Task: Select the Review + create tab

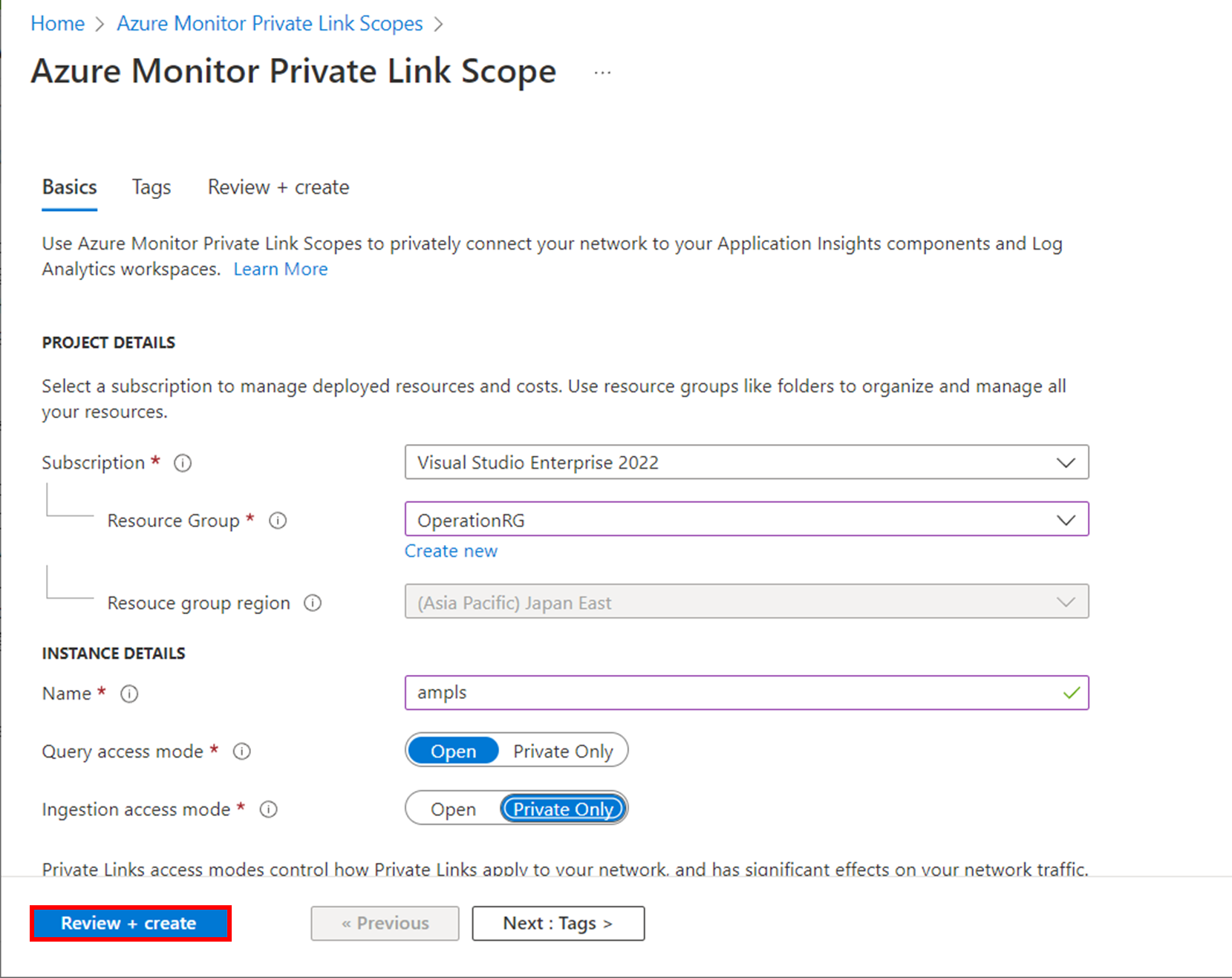Action: [278, 187]
